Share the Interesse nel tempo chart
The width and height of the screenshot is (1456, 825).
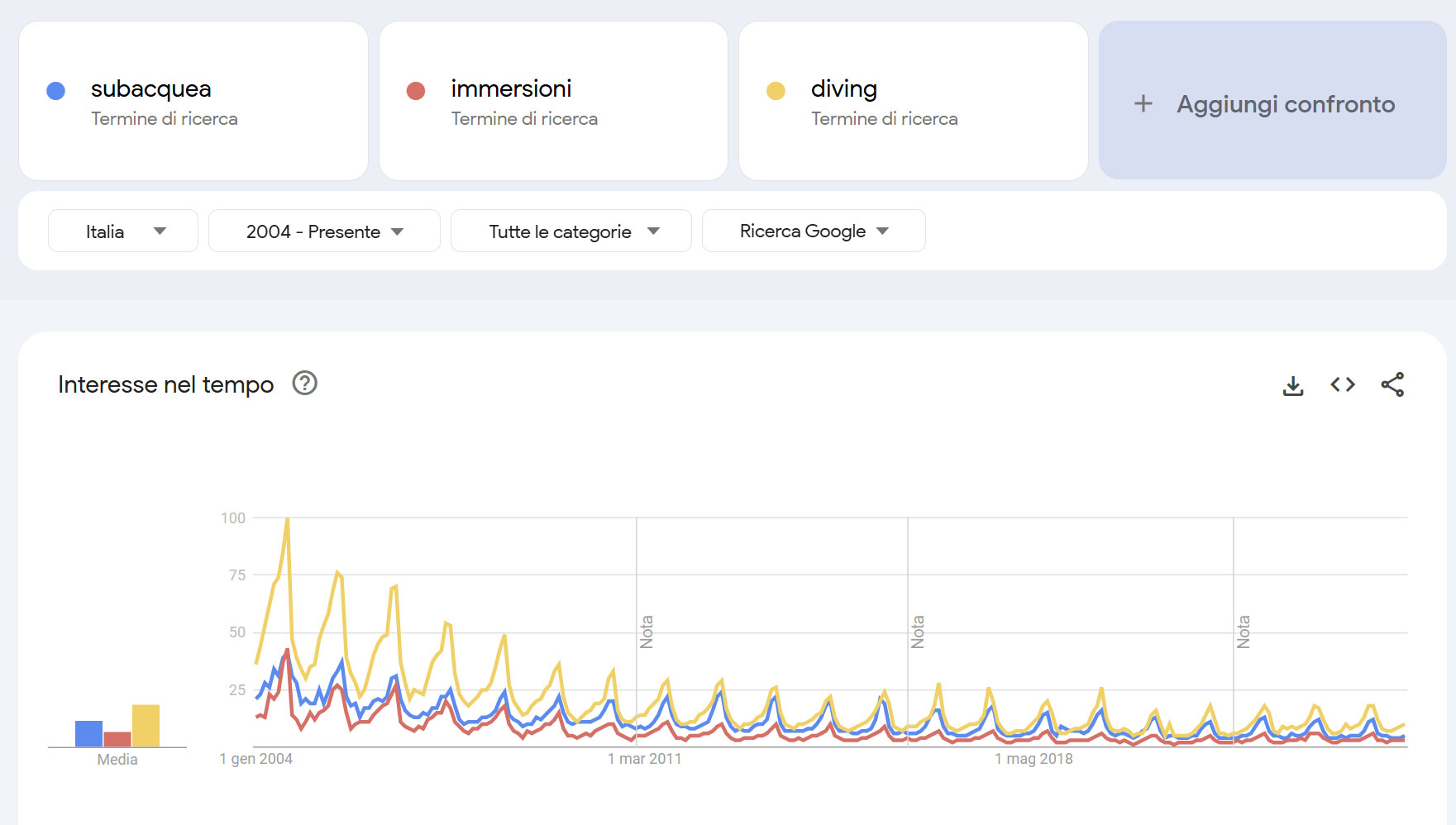[1392, 384]
